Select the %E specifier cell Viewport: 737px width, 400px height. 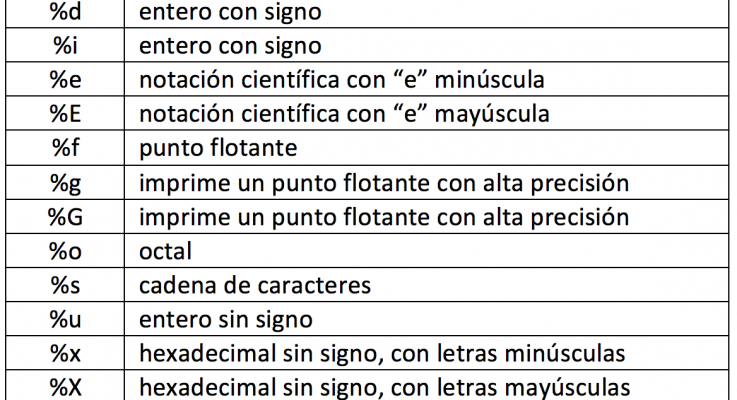pyautogui.click(x=65, y=113)
